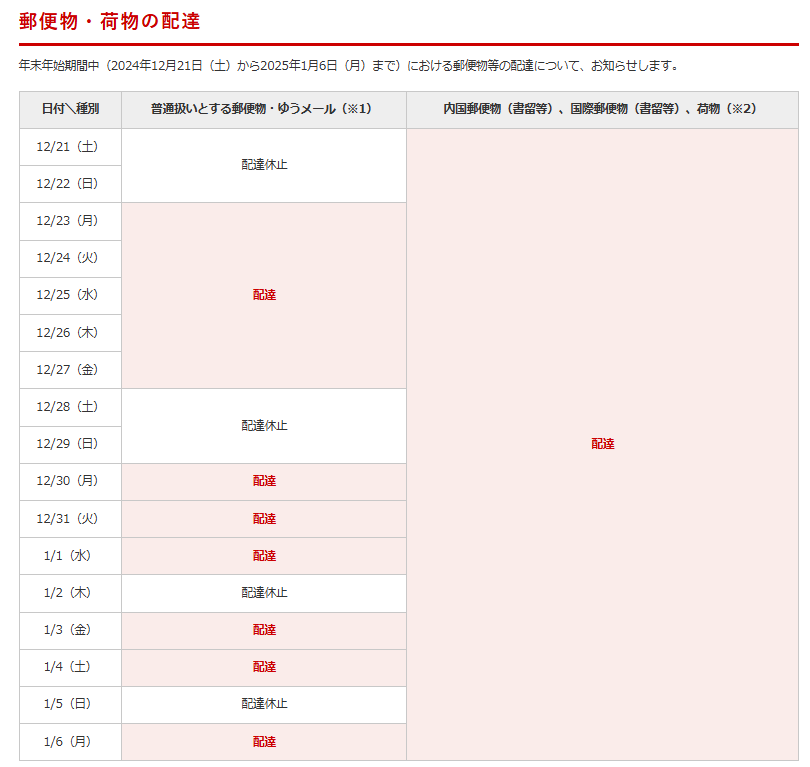Viewport: 810px width, 767px height.
Task: Click the 配達 text in the registered mail column
Action: [x=602, y=444]
